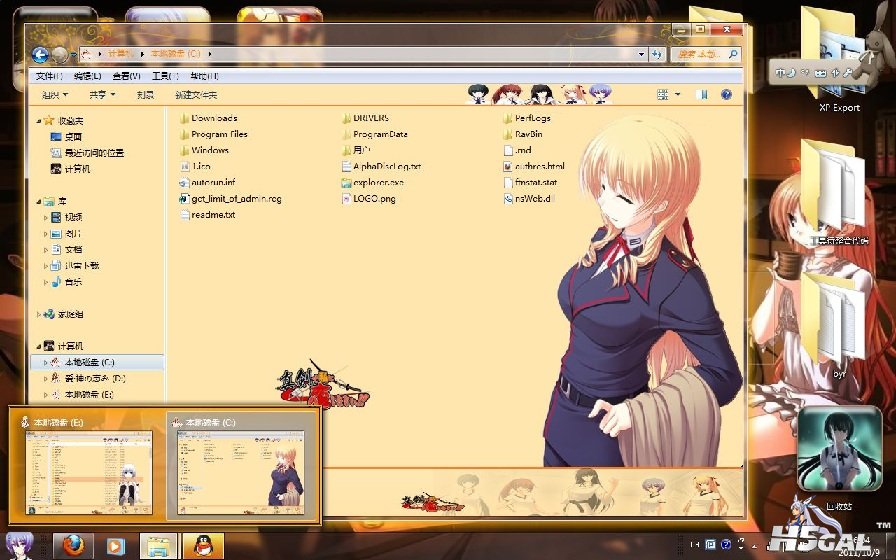The height and width of the screenshot is (560, 896).
Task: Select the Downloads folder icon
Action: [x=184, y=118]
